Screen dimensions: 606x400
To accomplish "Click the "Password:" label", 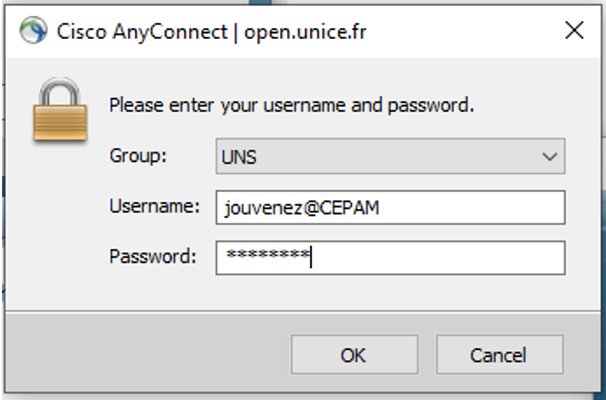I will [x=153, y=256].
